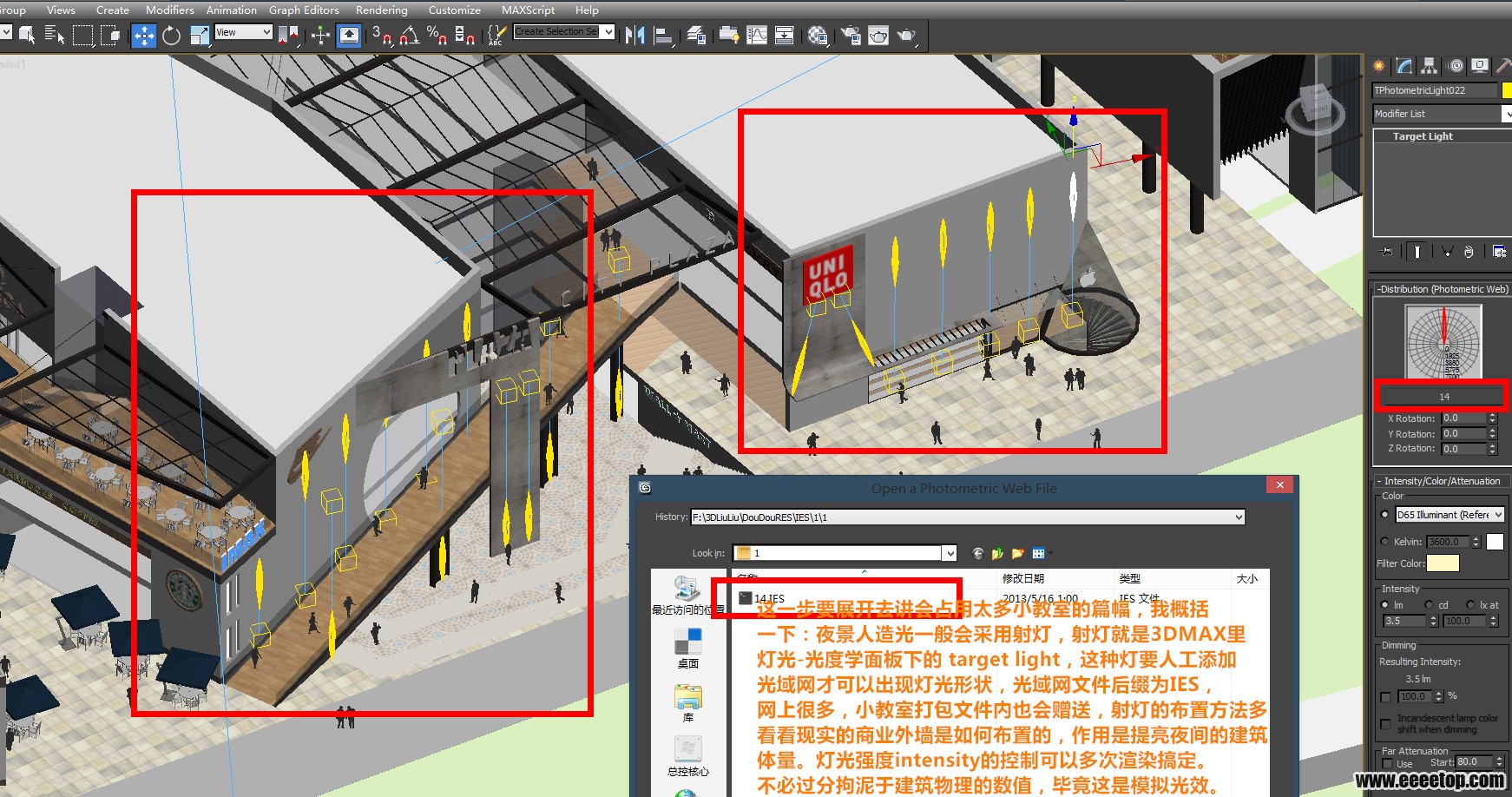Viewport: 1512px width, 797px height.
Task: Enable dimming percentage checkbox
Action: (1386, 697)
